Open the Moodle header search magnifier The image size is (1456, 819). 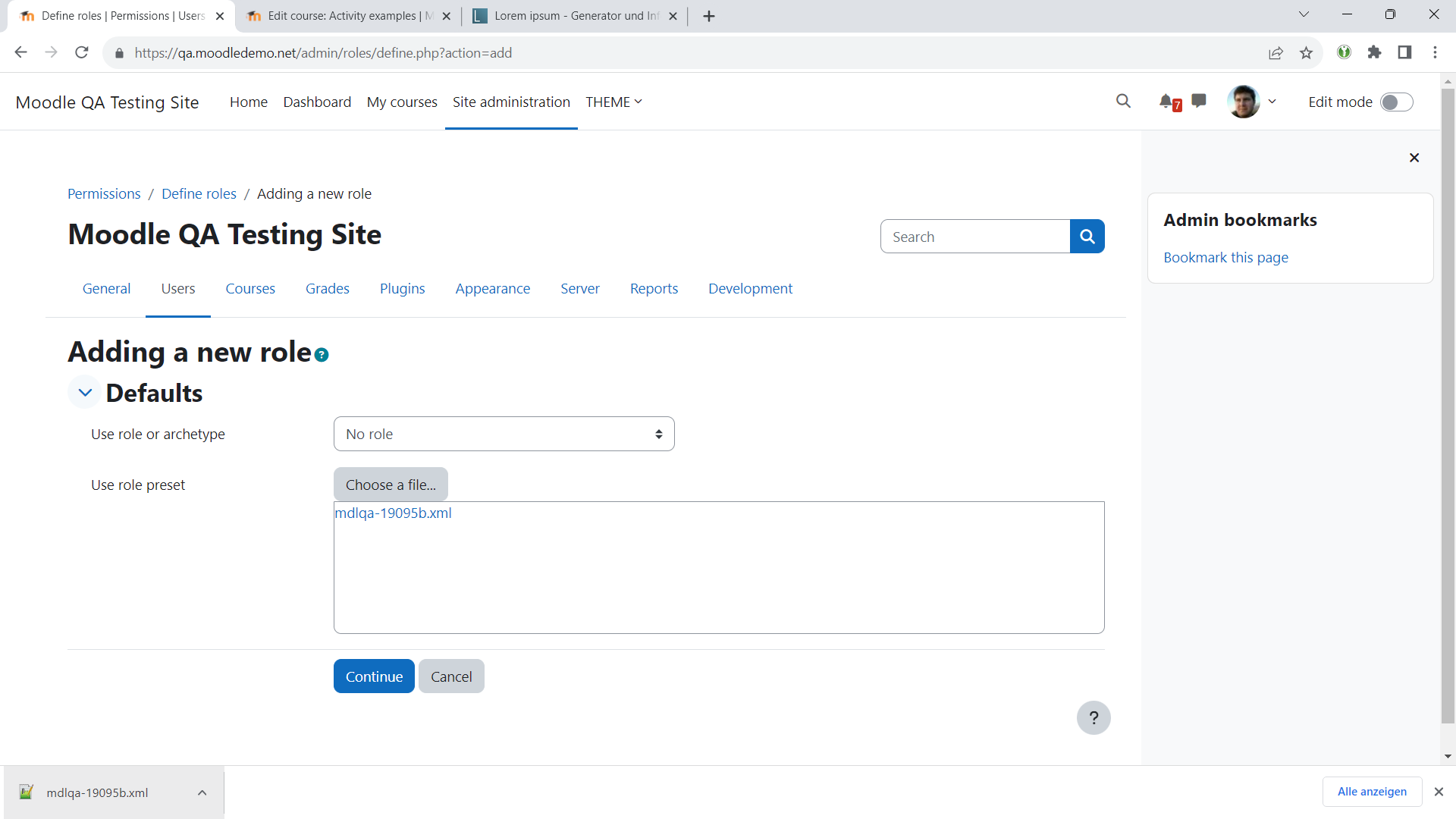pos(1123,102)
